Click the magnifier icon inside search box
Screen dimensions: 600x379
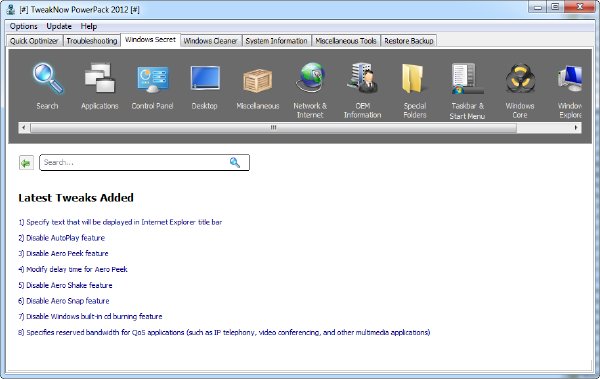(x=235, y=162)
